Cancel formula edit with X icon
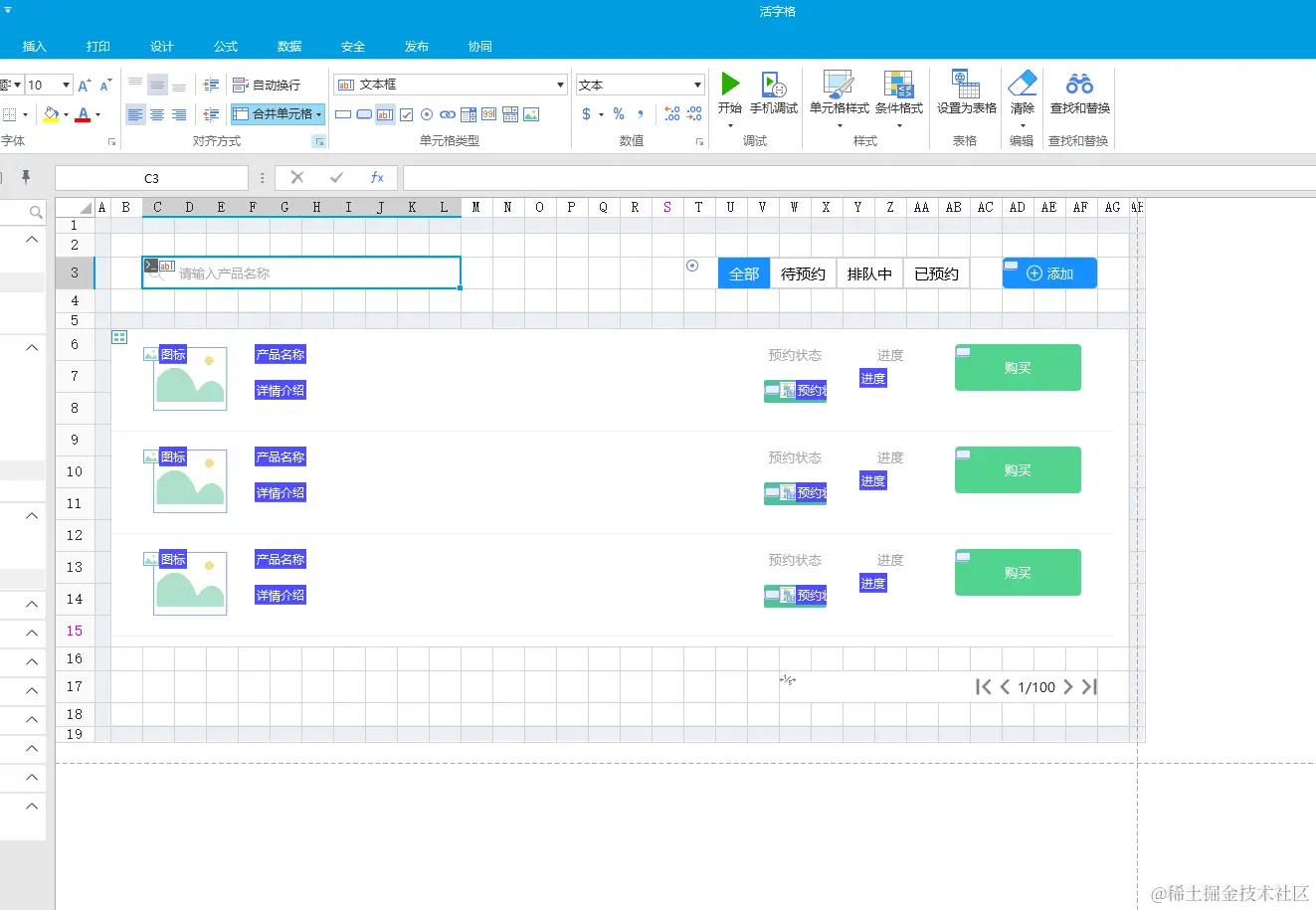1316x910 pixels. [x=296, y=178]
